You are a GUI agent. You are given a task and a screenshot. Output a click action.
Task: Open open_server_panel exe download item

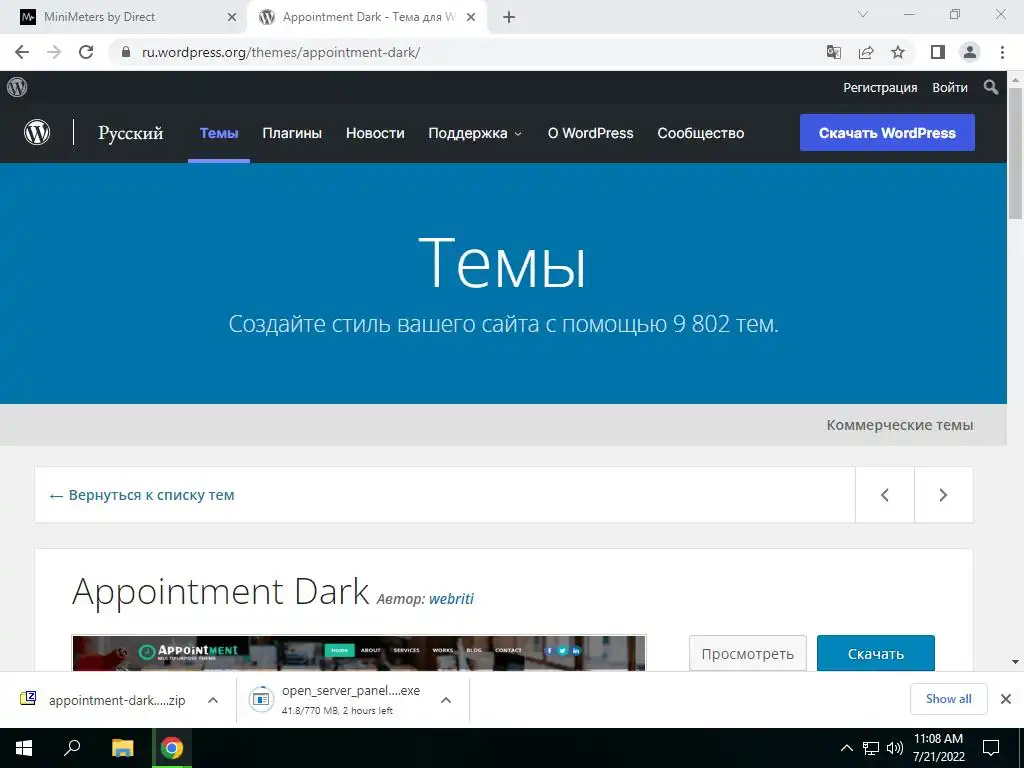tap(336, 700)
